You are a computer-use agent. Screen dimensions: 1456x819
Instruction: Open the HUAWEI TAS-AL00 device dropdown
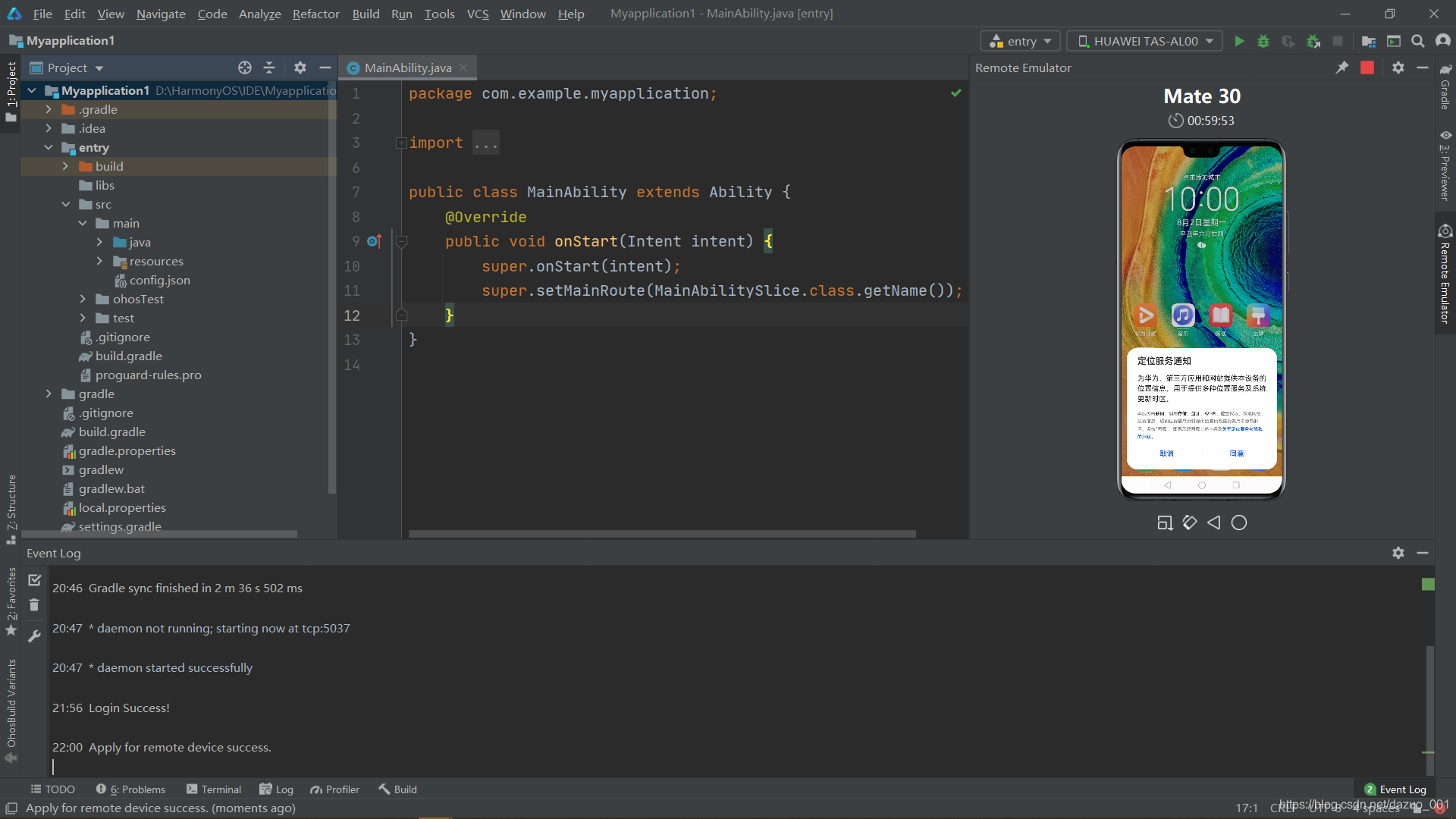pos(1144,41)
